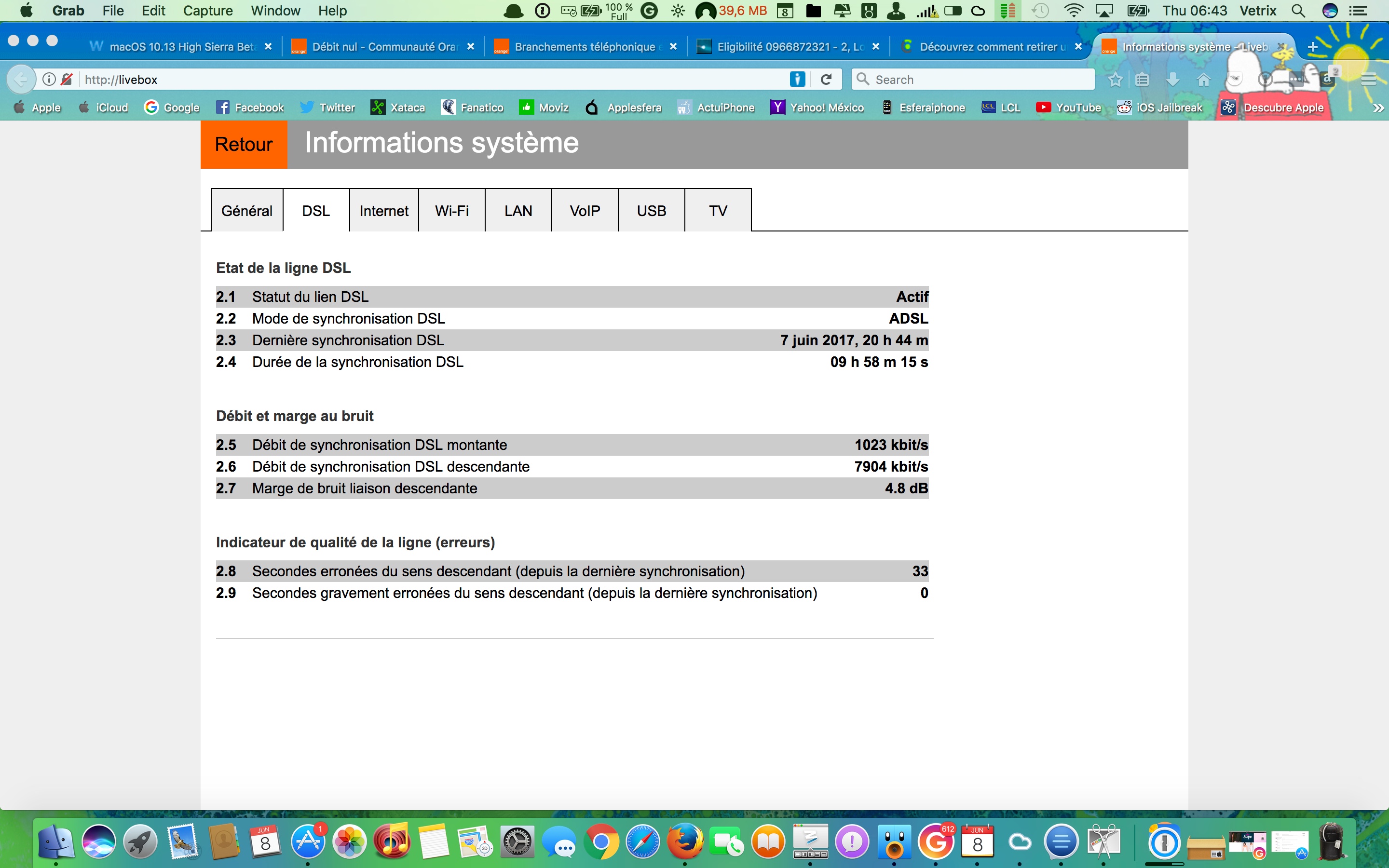Open the YouTube bookmark link

1069,108
